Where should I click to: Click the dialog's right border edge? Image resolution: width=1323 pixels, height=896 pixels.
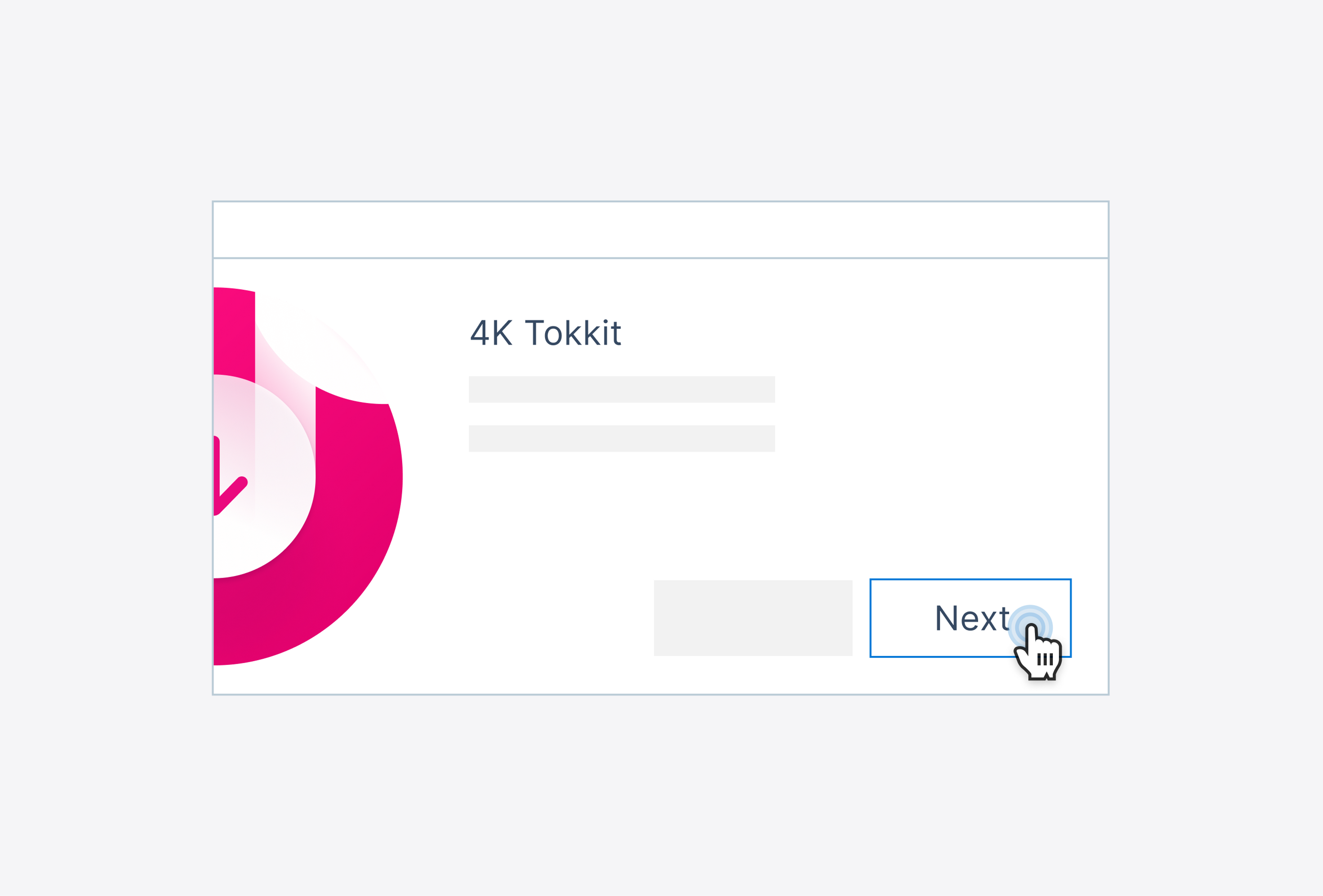pyautogui.click(x=1108, y=455)
